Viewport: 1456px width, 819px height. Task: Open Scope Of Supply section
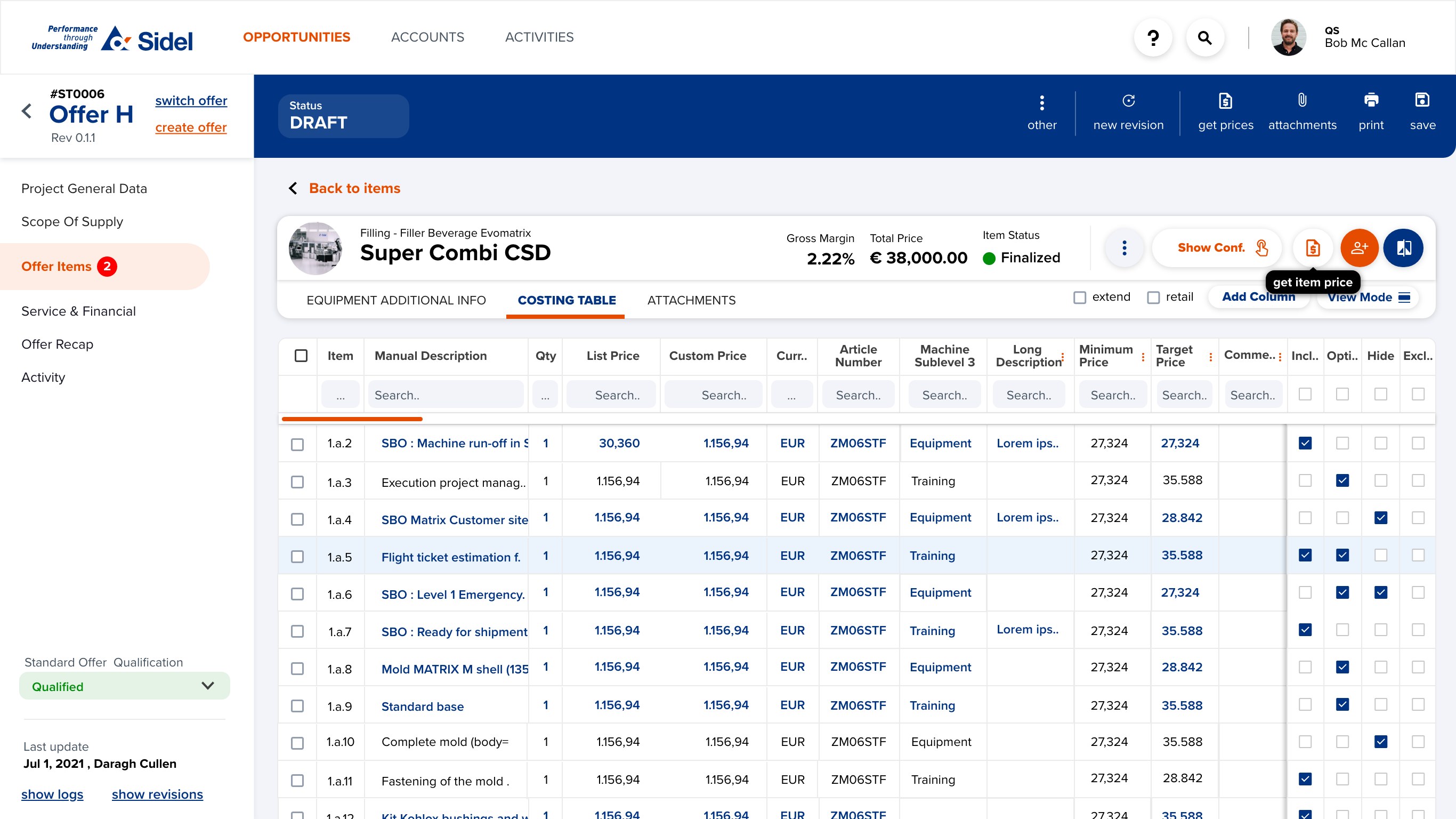[72, 222]
